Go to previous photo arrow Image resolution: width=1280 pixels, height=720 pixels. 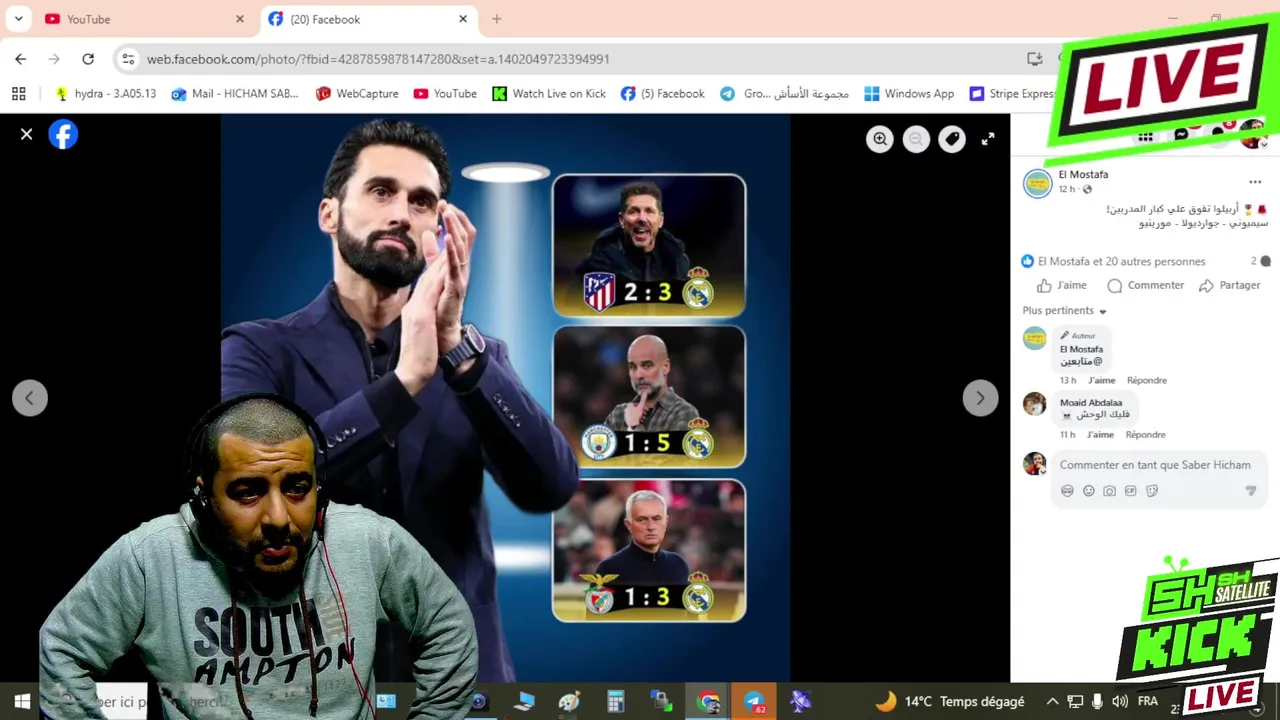[x=29, y=398]
